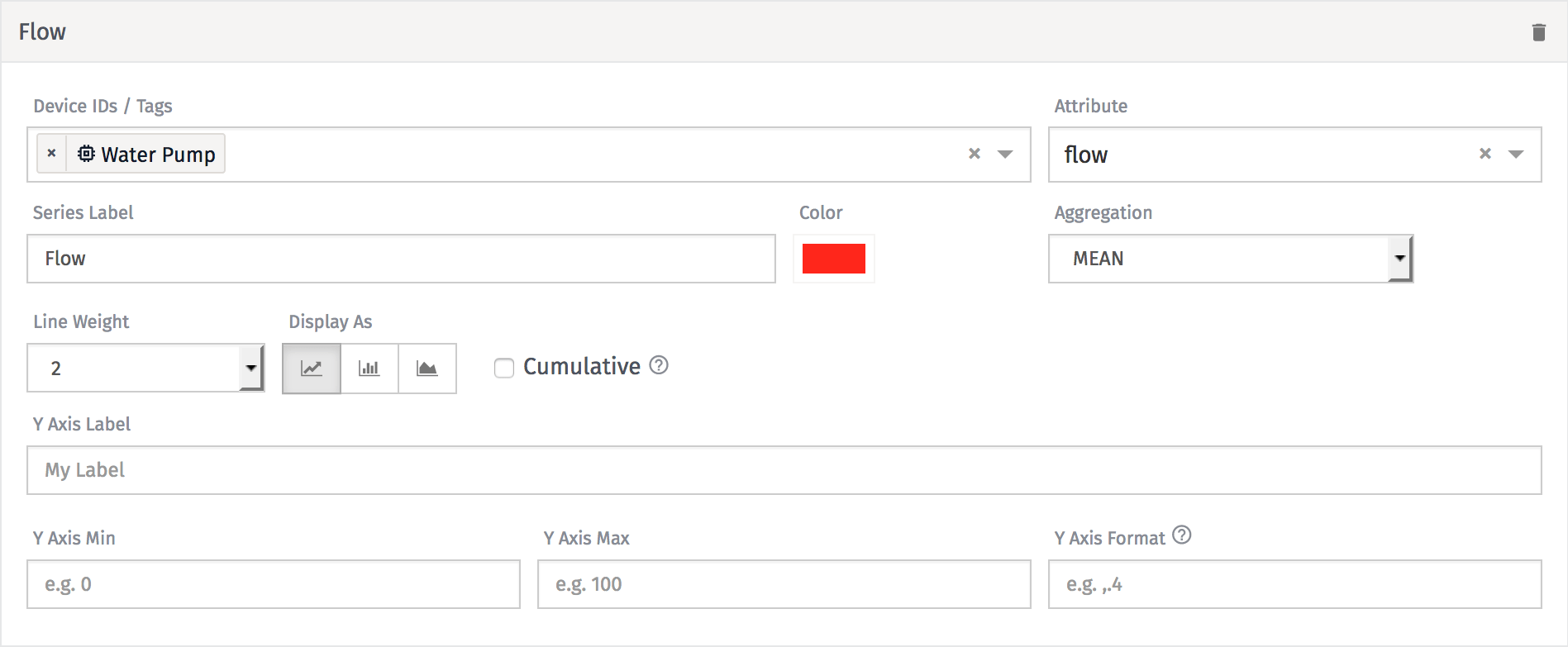Click the Flow panel header title
The image size is (1568, 647).
42,31
